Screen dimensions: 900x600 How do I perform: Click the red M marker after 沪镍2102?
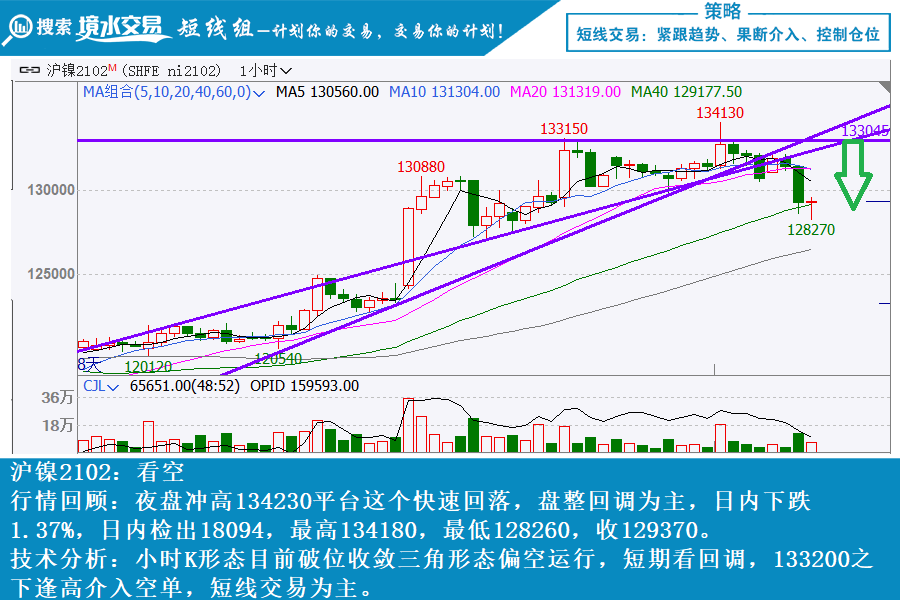point(112,69)
